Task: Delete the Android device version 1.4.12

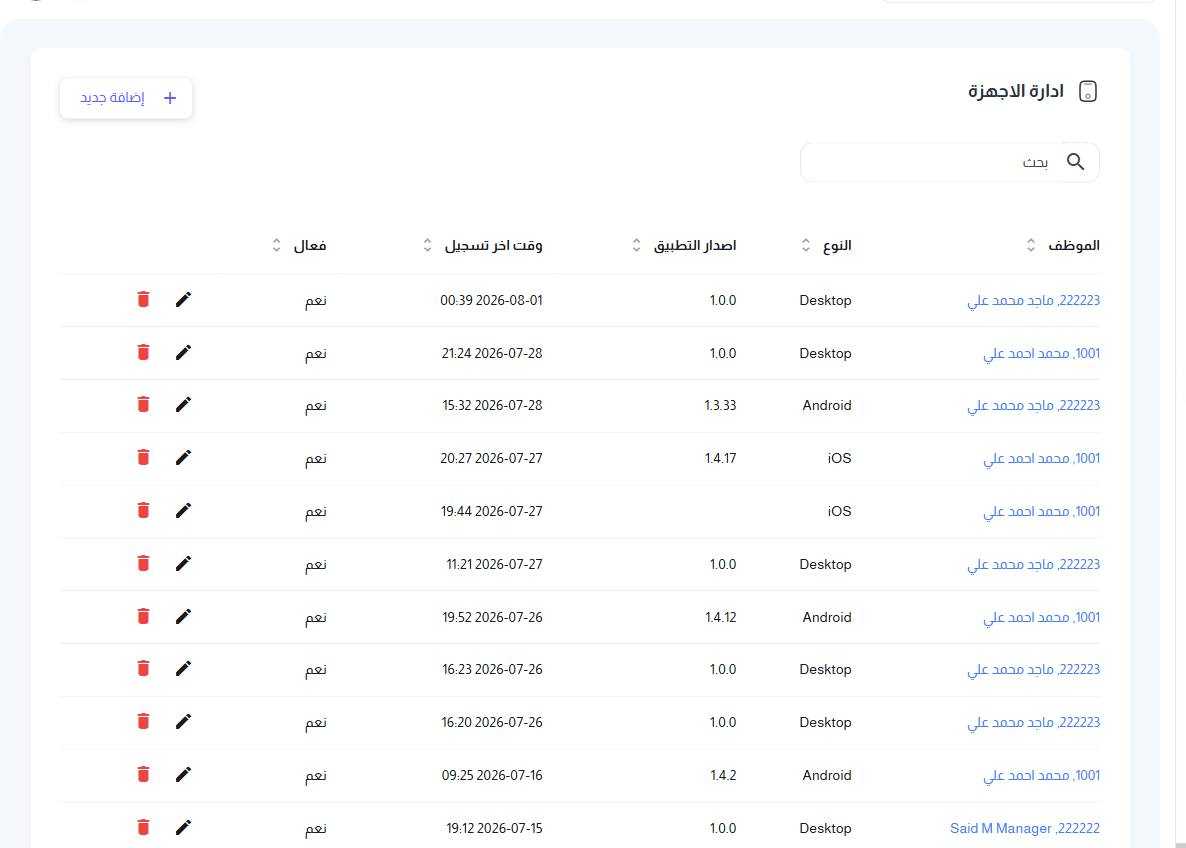Action: (143, 617)
